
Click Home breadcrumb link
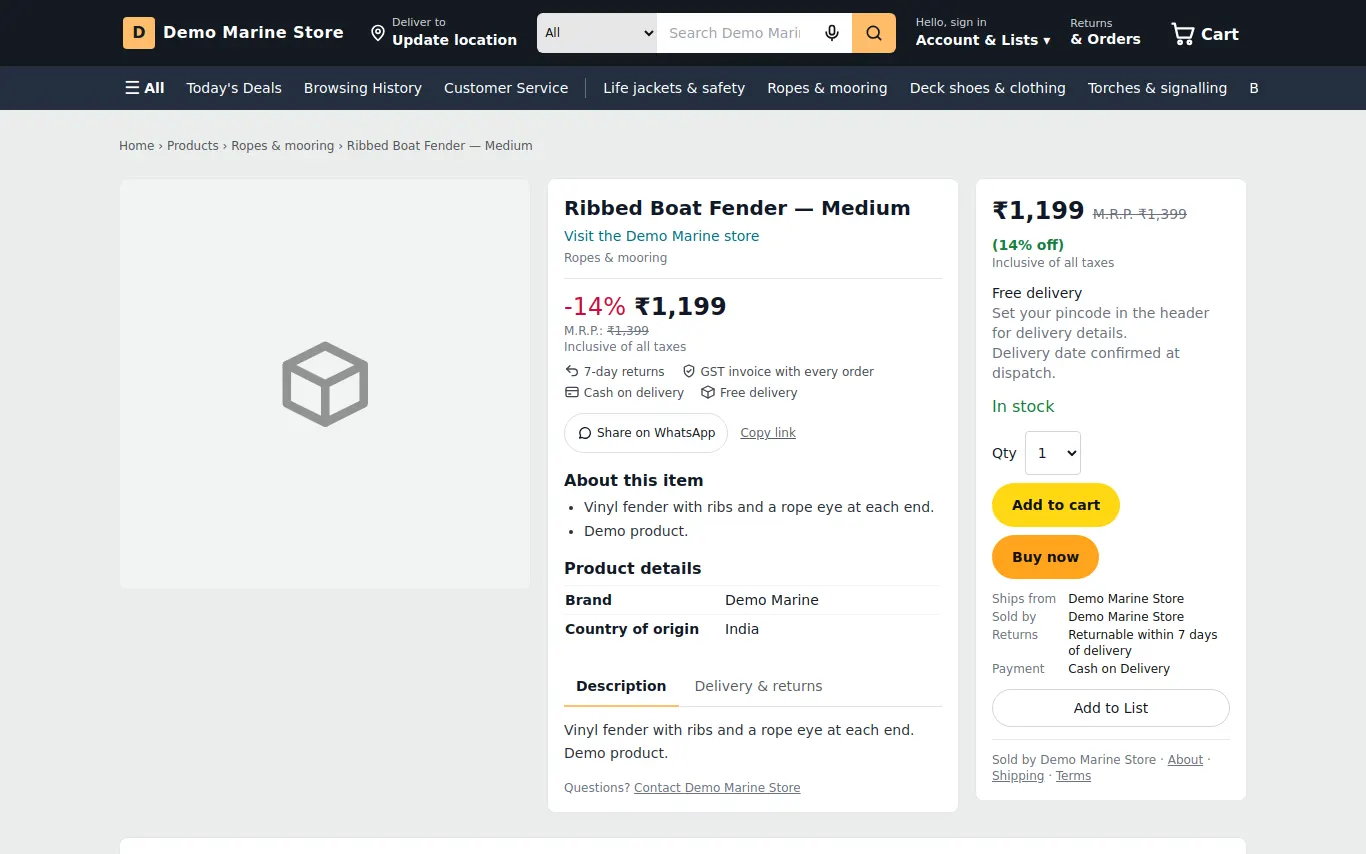(137, 146)
